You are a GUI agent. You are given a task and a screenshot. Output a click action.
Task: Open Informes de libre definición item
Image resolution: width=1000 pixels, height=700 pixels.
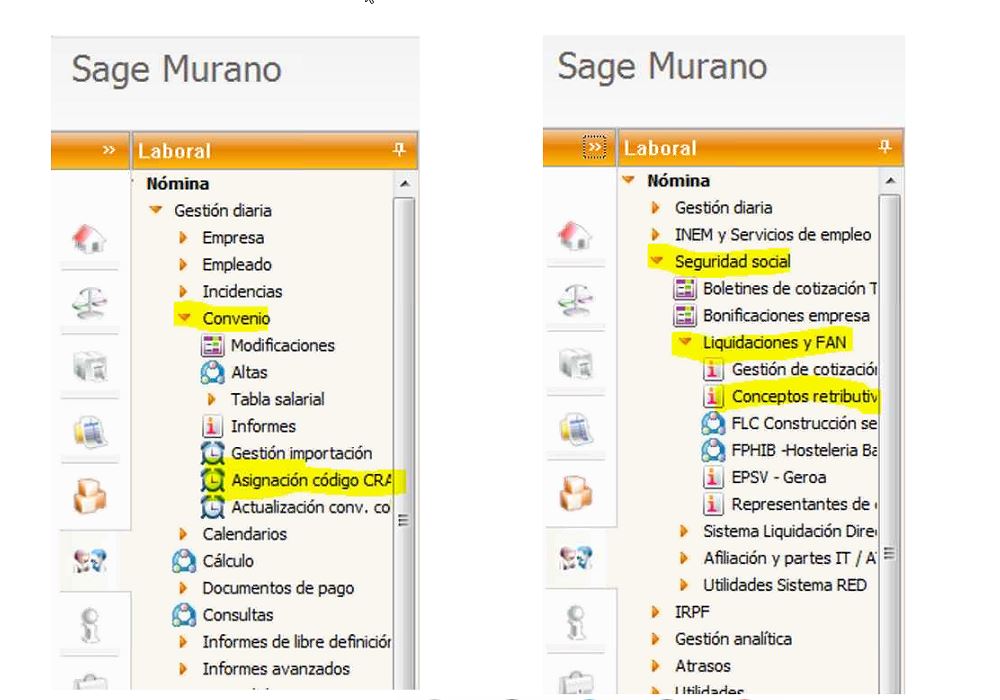tap(297, 641)
